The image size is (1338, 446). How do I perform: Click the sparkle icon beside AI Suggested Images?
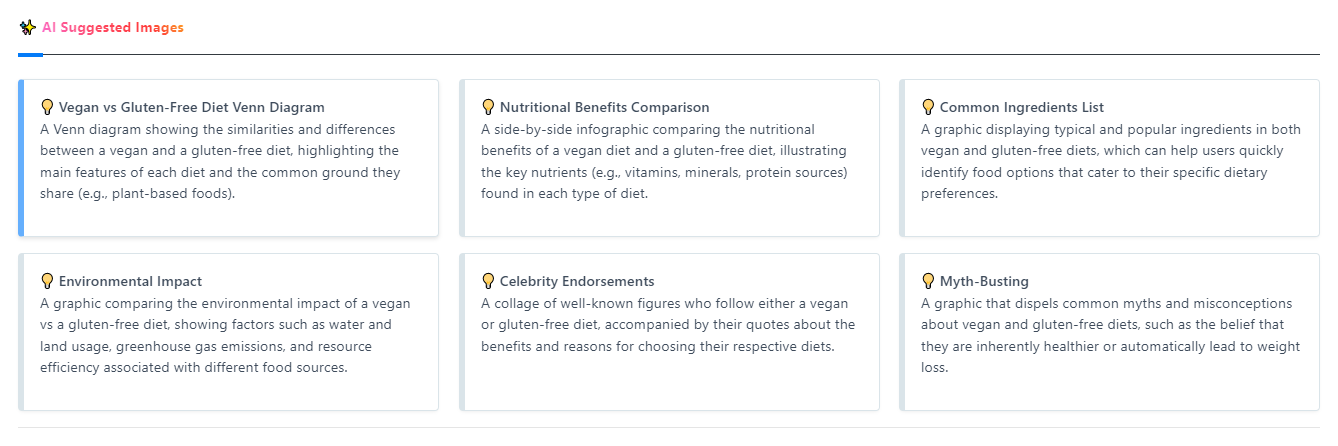(28, 28)
